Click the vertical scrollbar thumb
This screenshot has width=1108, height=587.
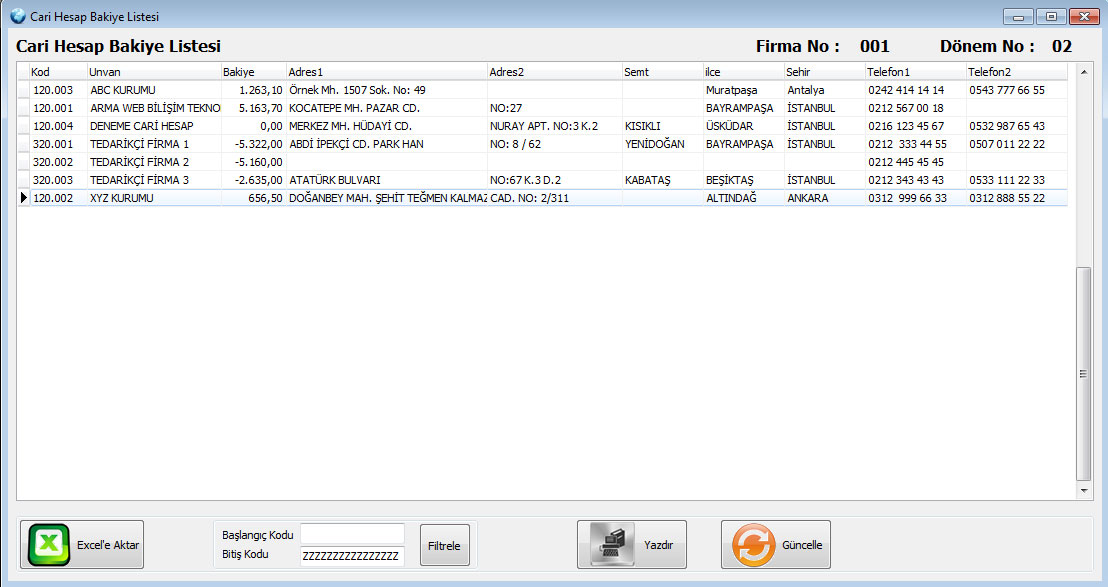[1083, 374]
